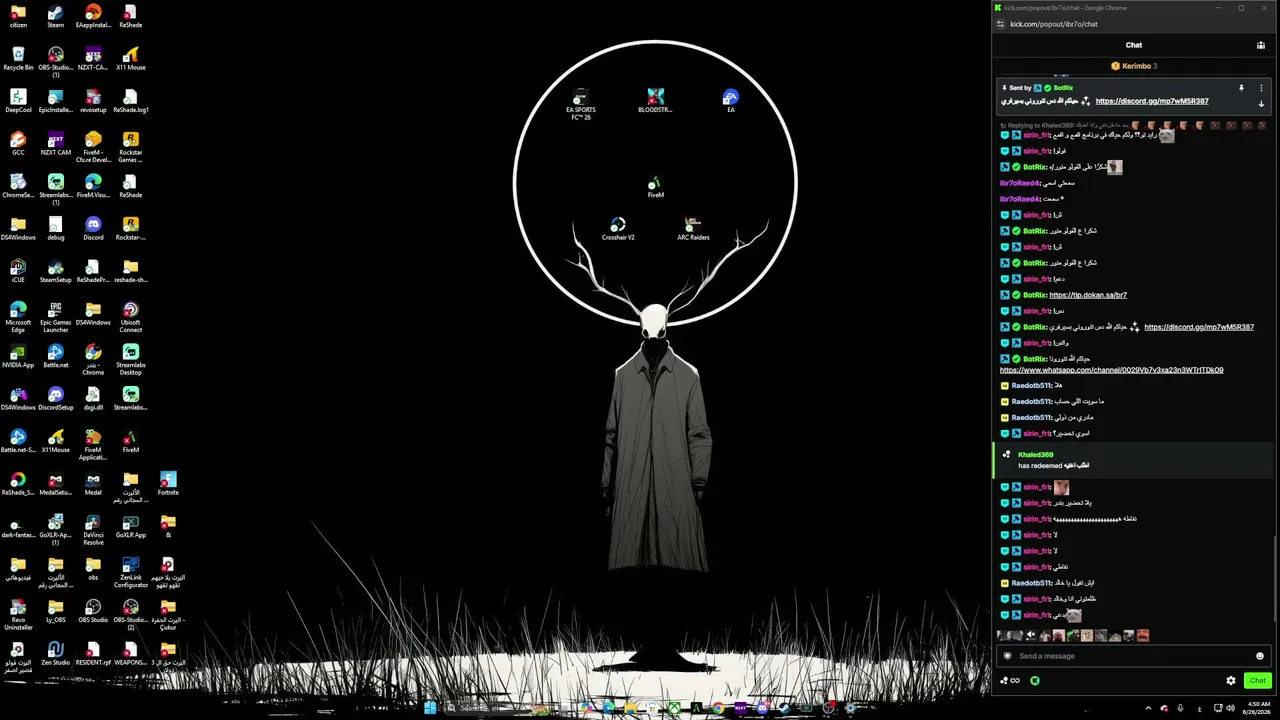The height and width of the screenshot is (720, 1280).
Task: Open the emoji picker in the message box
Action: click(x=1259, y=656)
